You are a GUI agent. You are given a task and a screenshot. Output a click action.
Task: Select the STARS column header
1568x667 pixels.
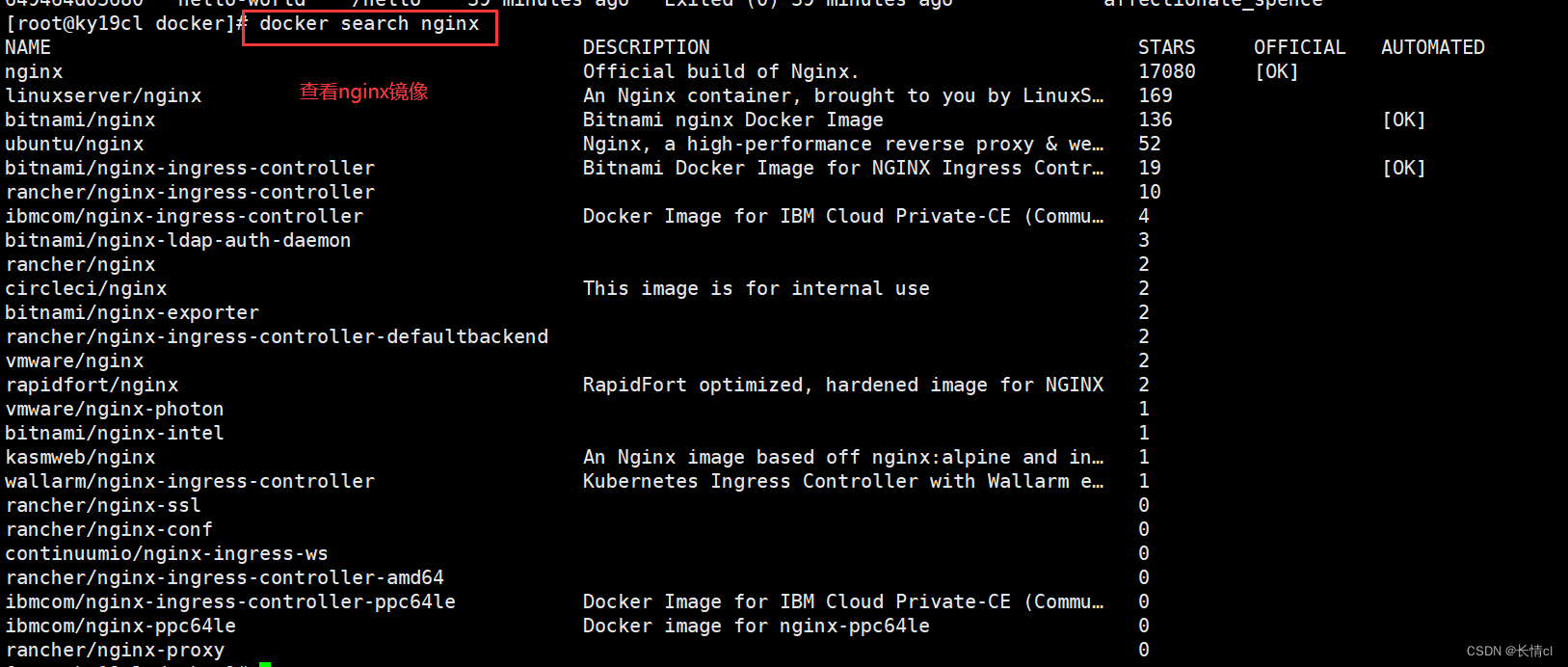[1166, 47]
